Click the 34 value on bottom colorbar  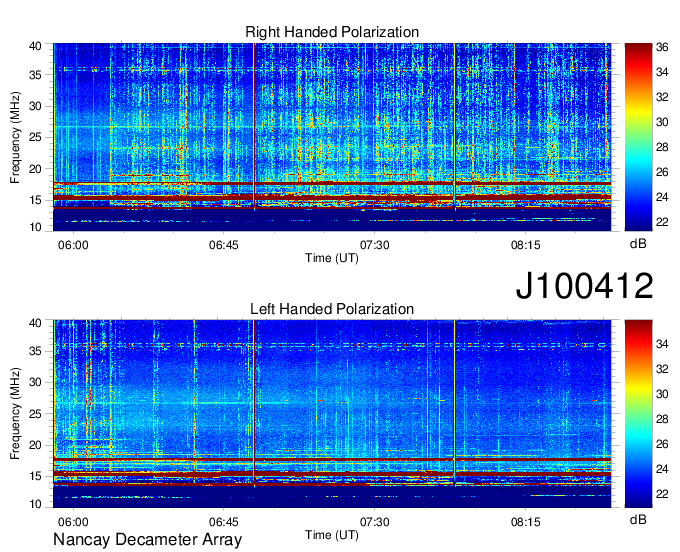[x=662, y=344]
